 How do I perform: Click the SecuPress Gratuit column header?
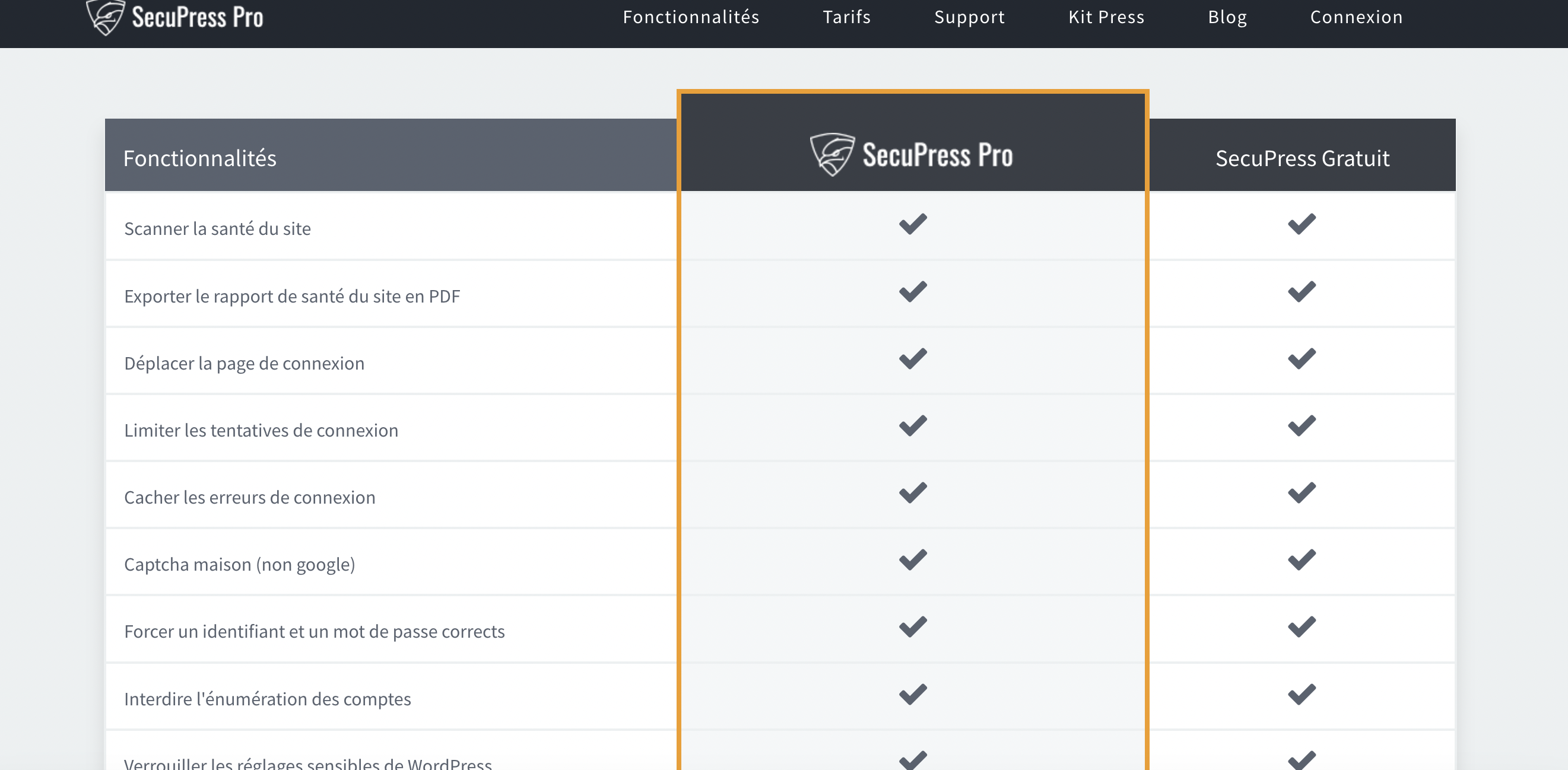point(1302,158)
